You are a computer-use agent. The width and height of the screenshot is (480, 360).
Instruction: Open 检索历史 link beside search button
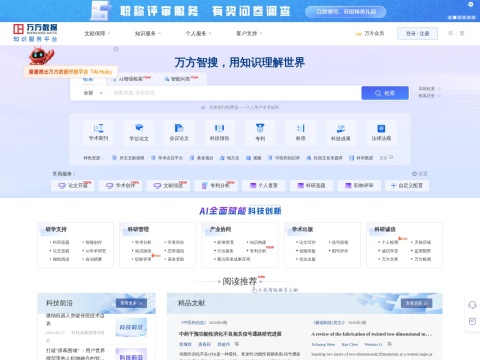click(429, 96)
